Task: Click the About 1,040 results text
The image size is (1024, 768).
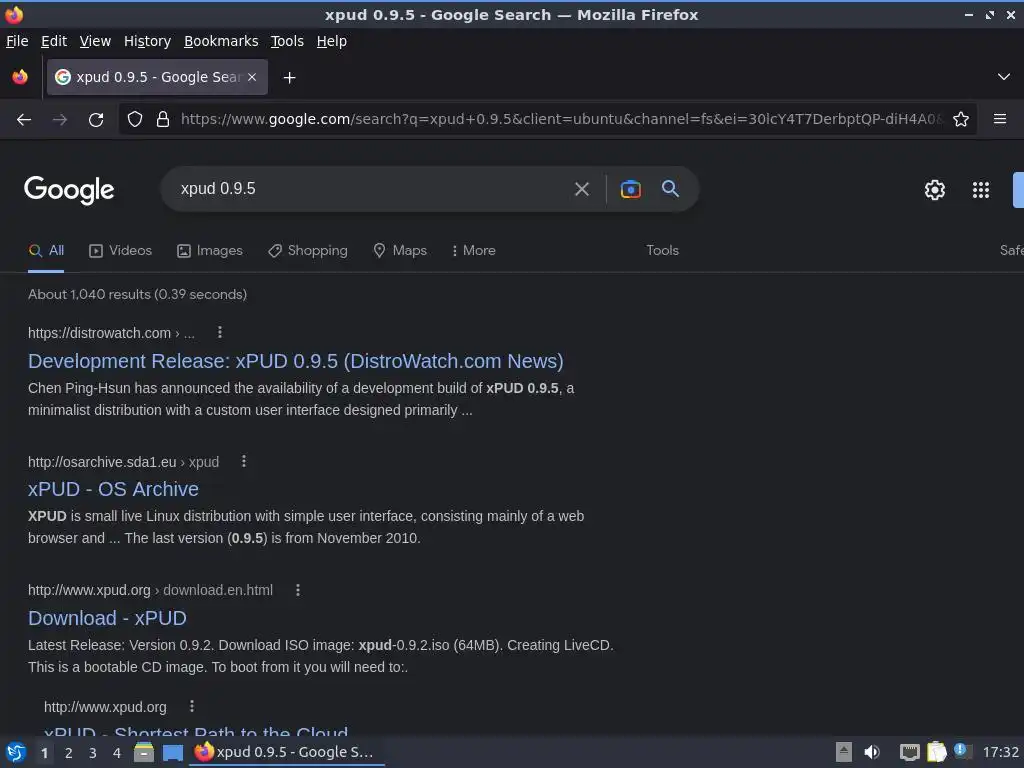Action: [137, 295]
